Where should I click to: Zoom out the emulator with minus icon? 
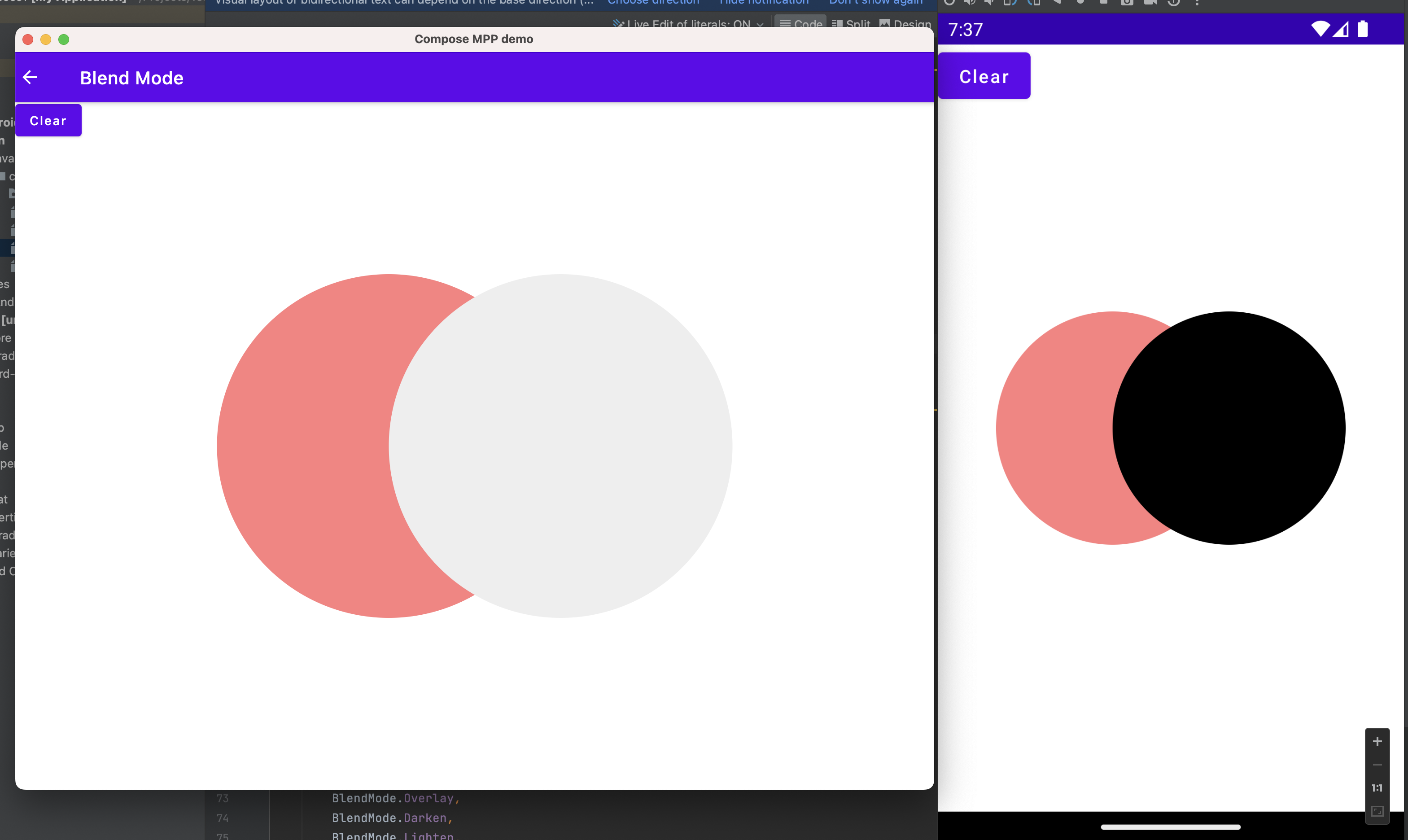(1377, 765)
